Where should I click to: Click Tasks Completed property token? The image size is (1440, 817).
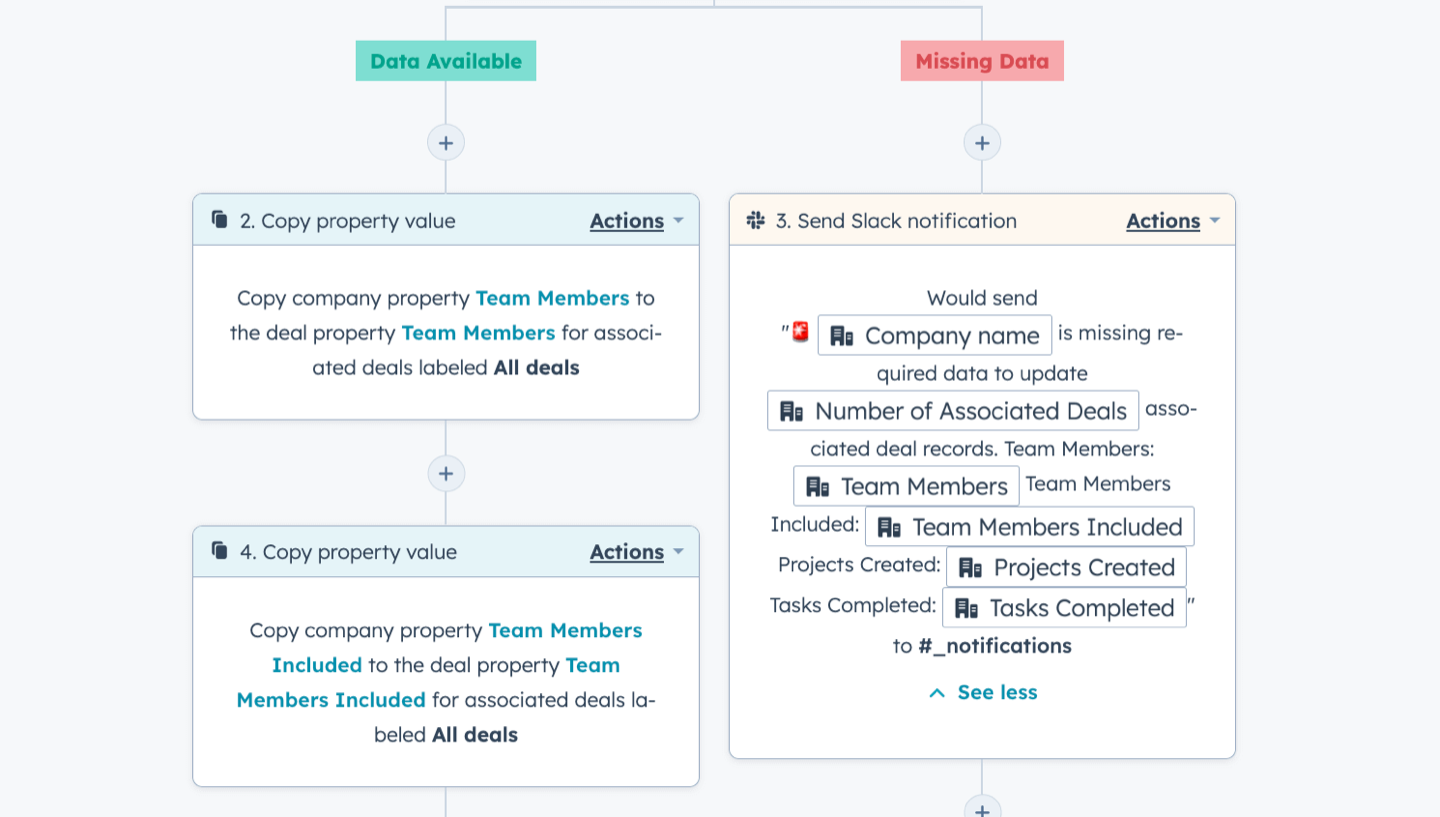(1064, 608)
